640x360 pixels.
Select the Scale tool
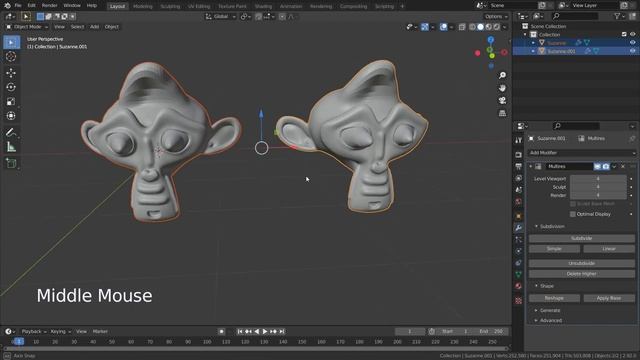point(11,101)
